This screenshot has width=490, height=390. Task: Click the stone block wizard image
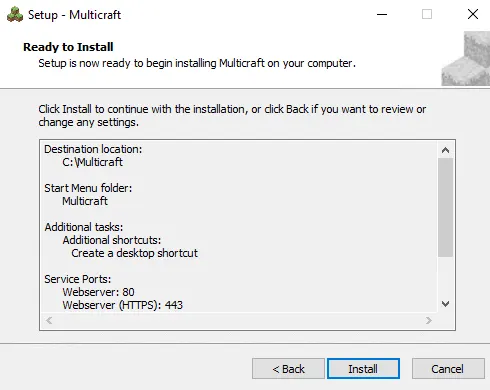(466, 59)
